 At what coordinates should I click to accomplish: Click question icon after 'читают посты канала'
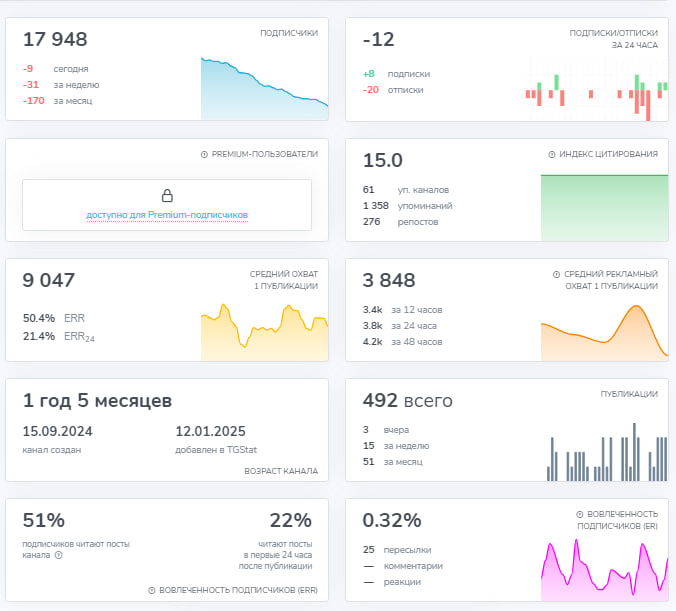59,555
